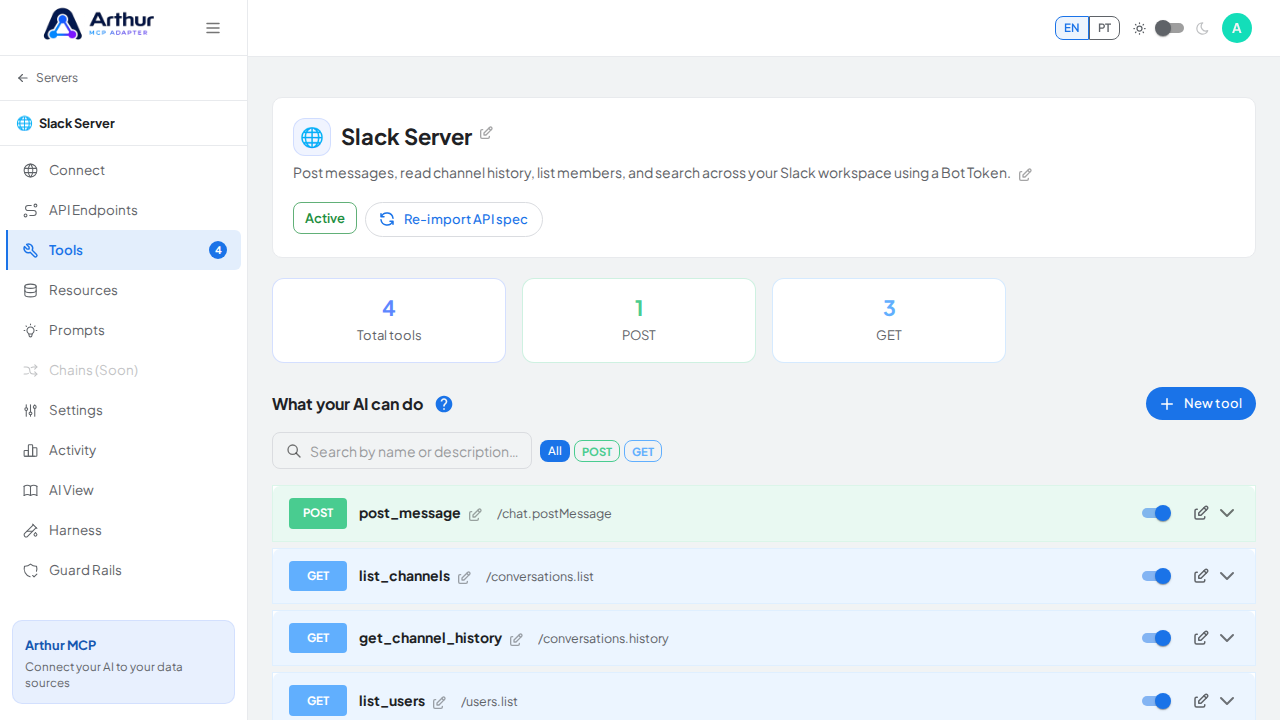This screenshot has height=720, width=1280.
Task: Click the Arthur MCP info card
Action: pos(124,662)
